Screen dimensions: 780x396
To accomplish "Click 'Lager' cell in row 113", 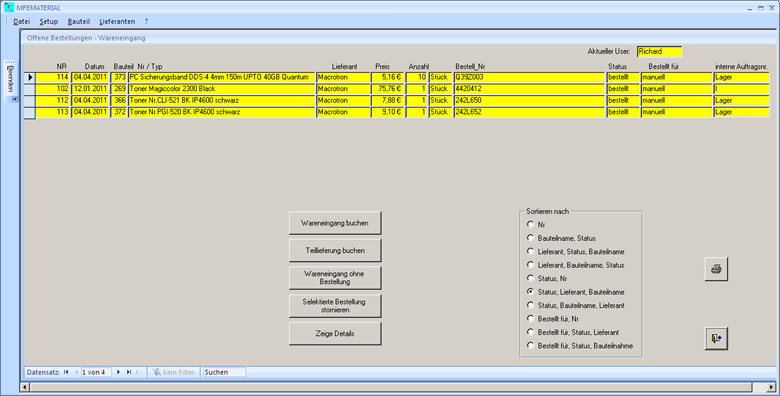I will [x=741, y=112].
